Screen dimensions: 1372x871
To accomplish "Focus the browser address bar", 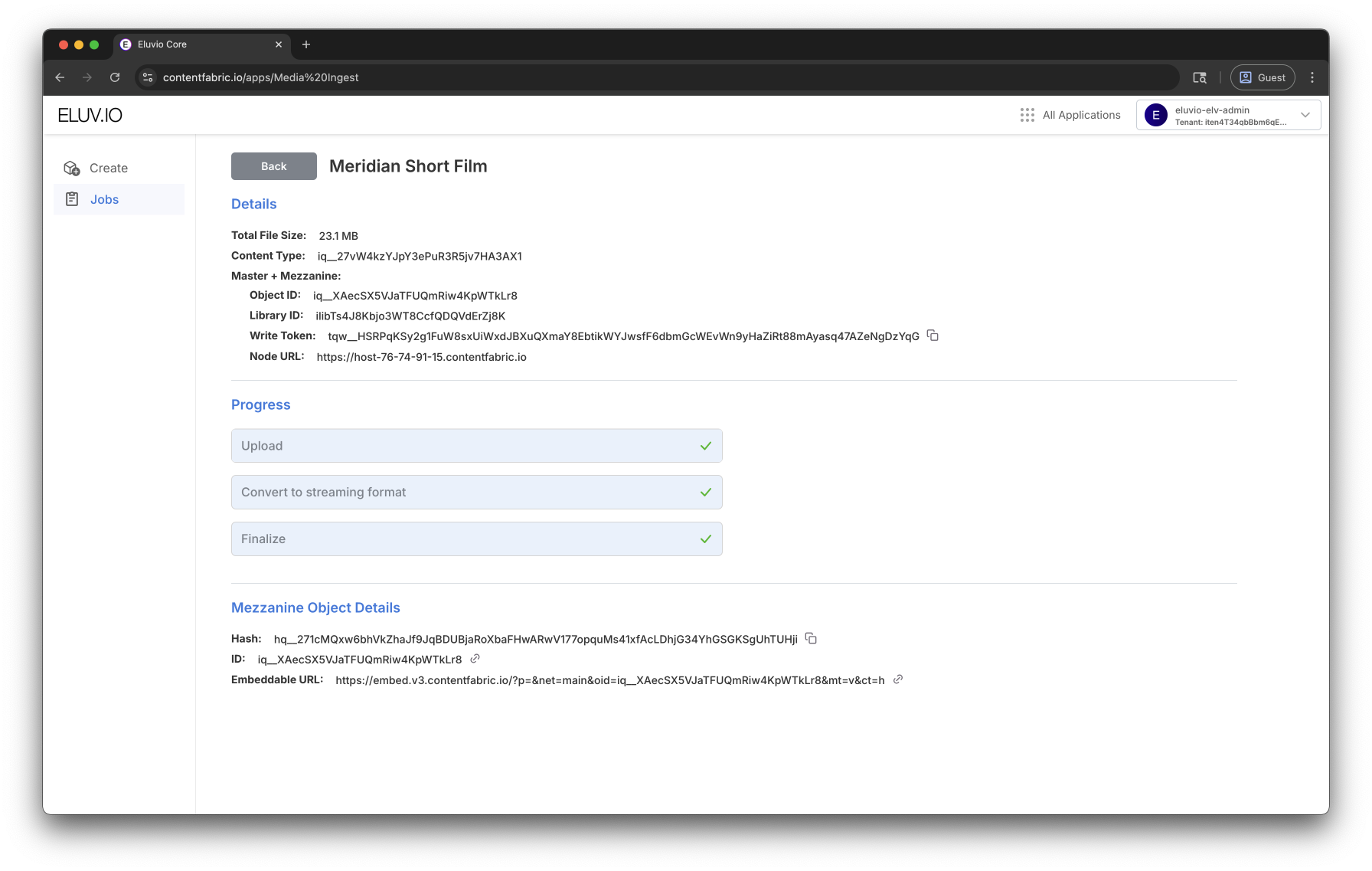I will point(658,77).
